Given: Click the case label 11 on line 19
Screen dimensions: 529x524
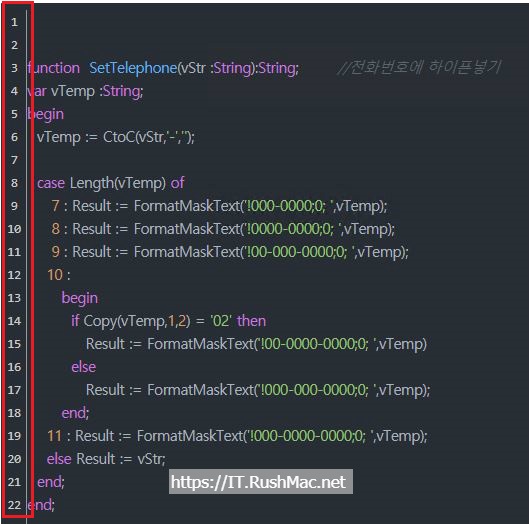Looking at the screenshot, I should [x=55, y=436].
